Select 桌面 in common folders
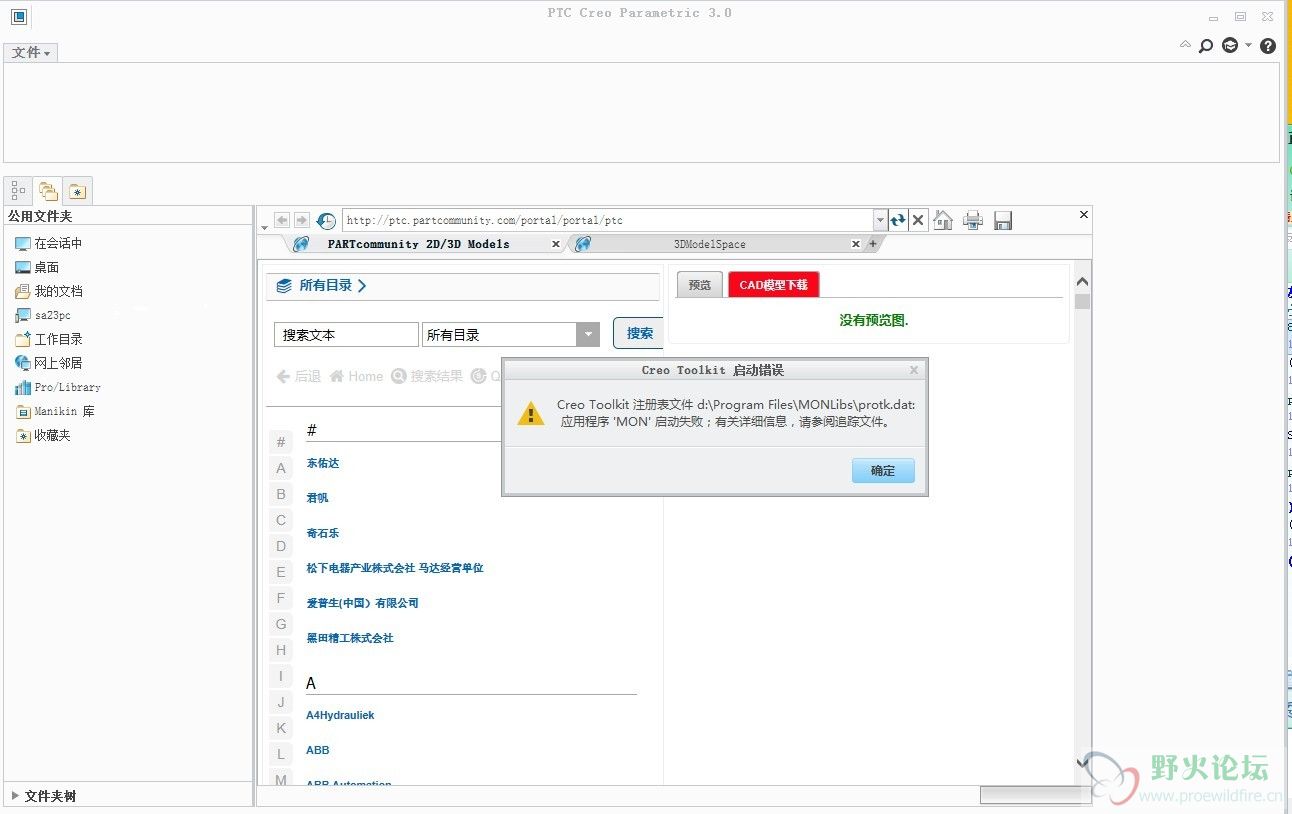The height and width of the screenshot is (814, 1292). pyautogui.click(x=38, y=267)
